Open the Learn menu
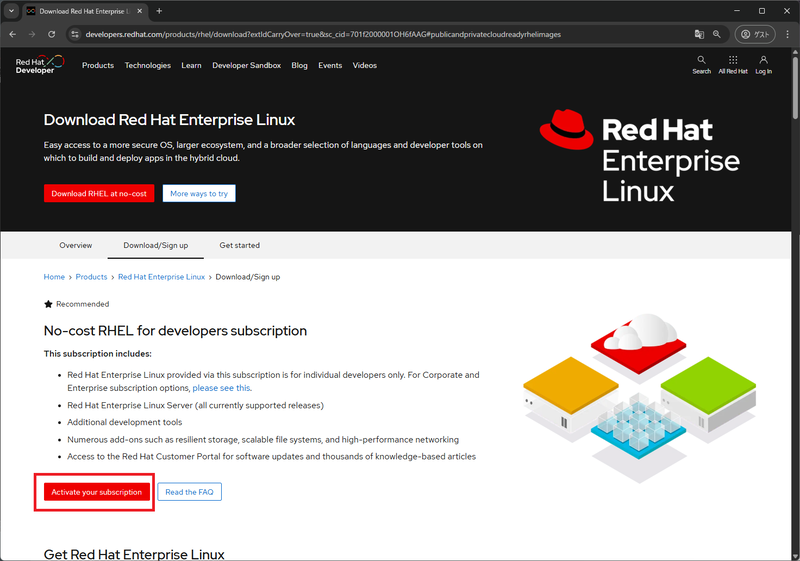 coord(191,65)
